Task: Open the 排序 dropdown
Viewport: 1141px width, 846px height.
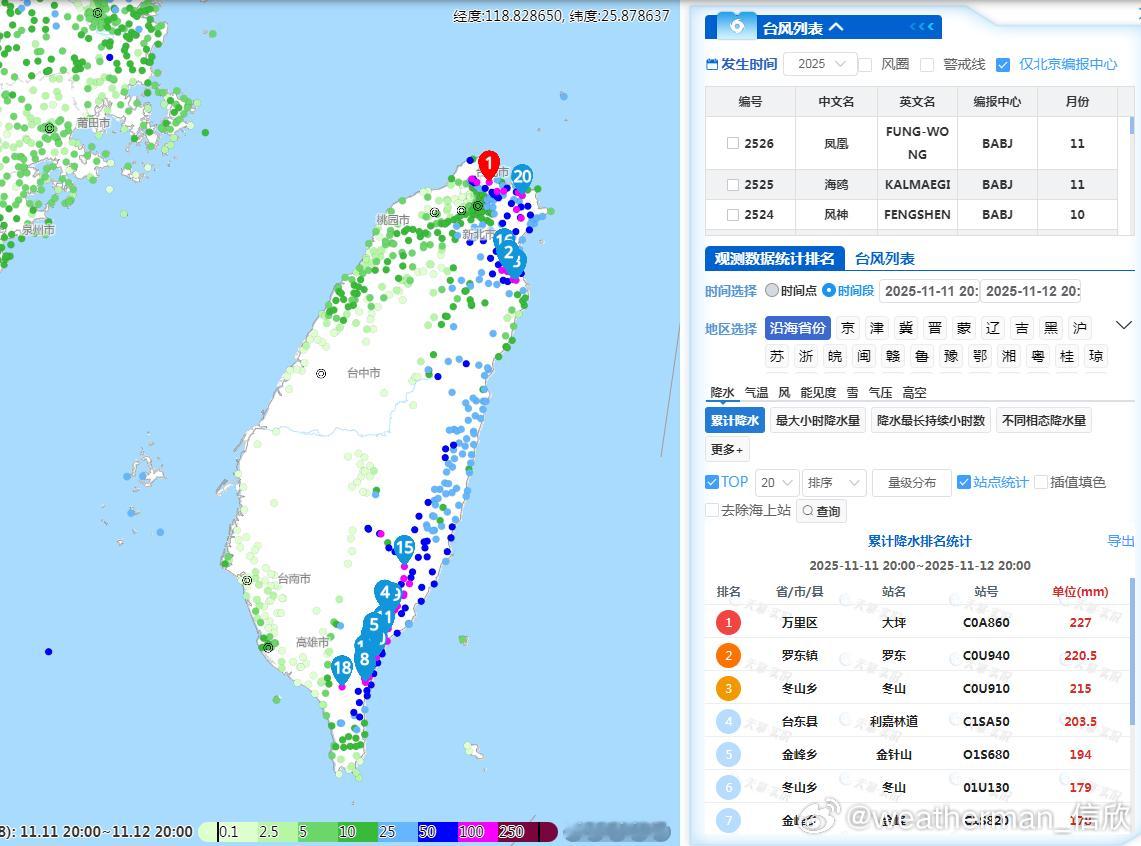Action: (833, 482)
